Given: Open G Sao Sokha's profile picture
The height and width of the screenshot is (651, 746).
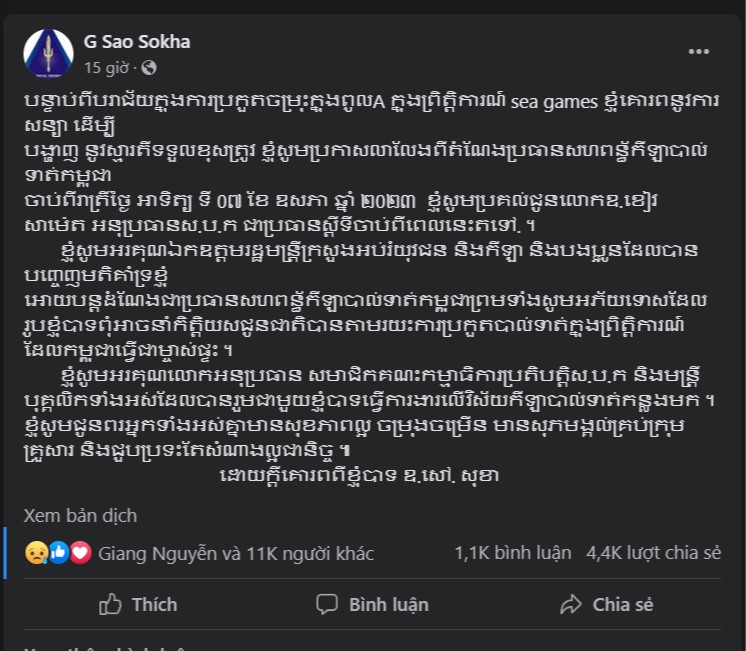Looking at the screenshot, I should pos(49,54).
